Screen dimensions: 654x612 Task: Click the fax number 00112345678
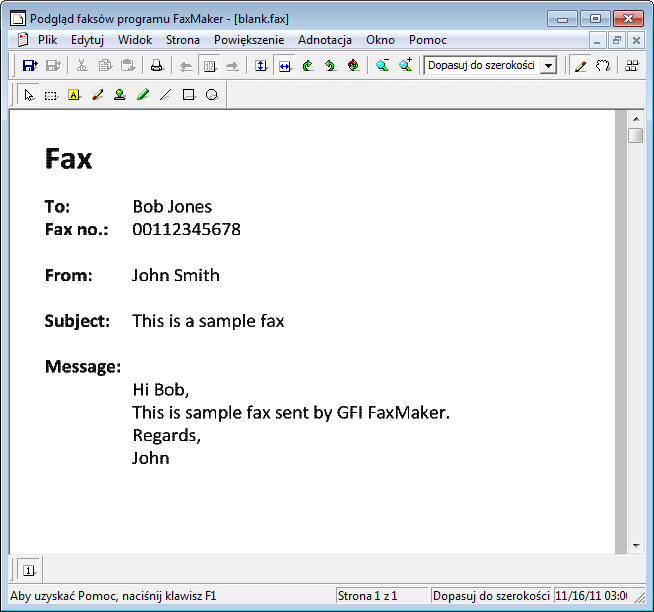[x=186, y=229]
